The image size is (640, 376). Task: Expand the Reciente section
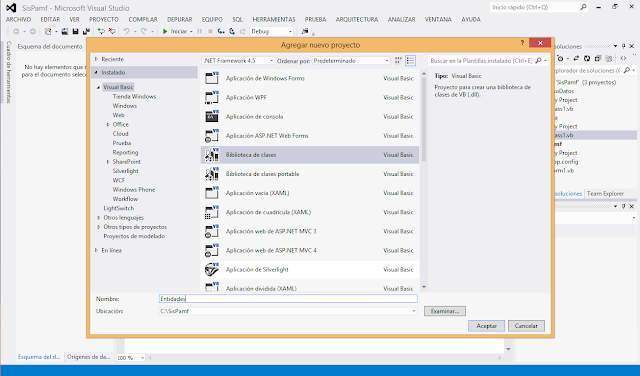pyautogui.click(x=97, y=59)
